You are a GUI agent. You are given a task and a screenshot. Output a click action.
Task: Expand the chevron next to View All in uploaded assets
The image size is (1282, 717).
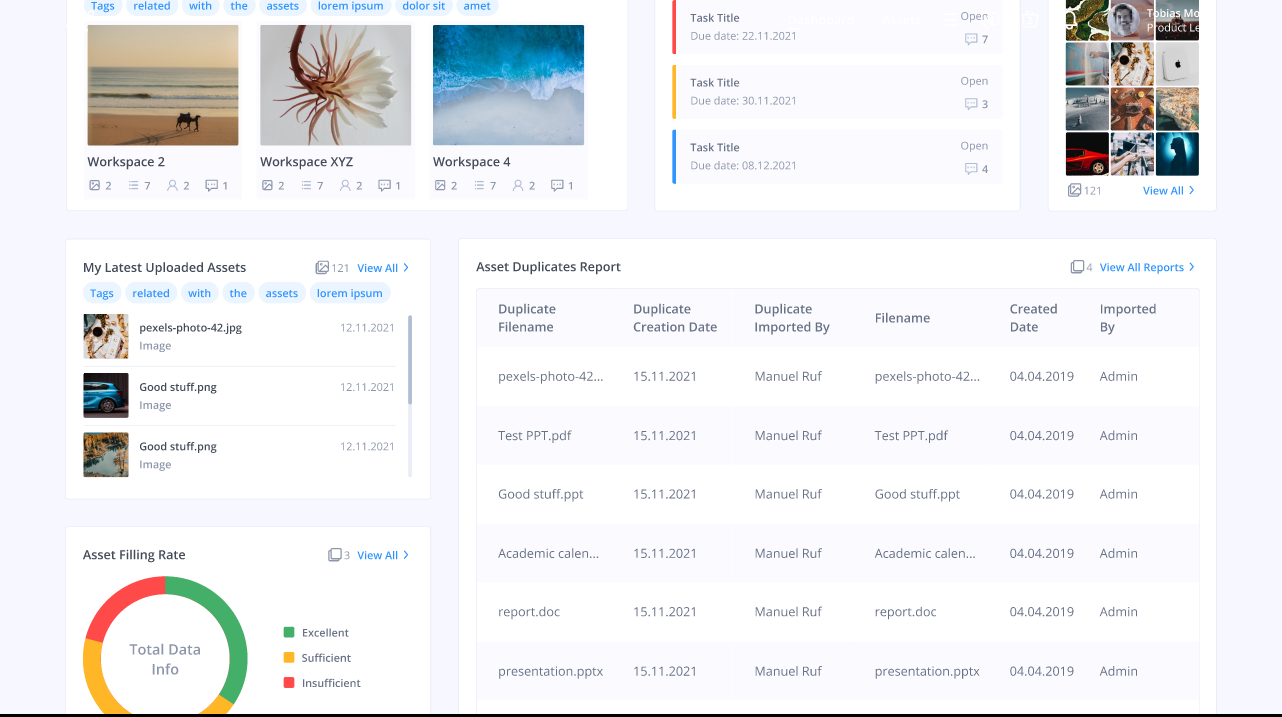pyautogui.click(x=405, y=267)
